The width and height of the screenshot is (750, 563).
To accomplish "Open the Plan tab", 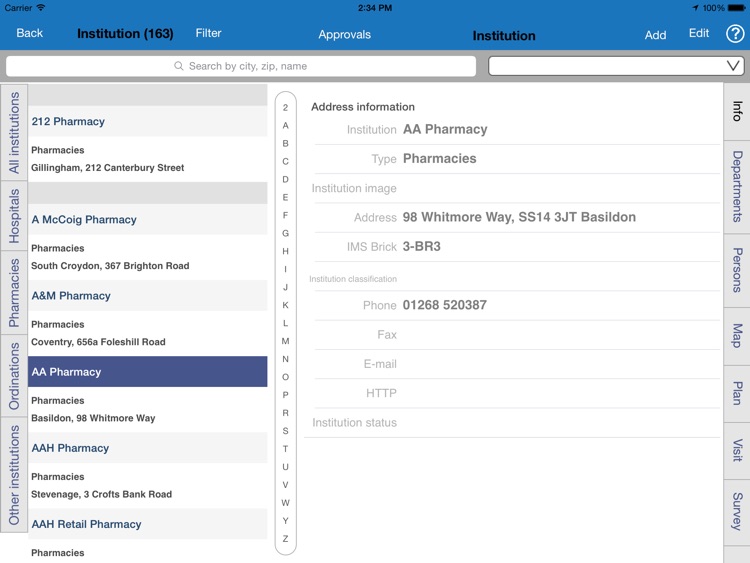I will tap(737, 394).
